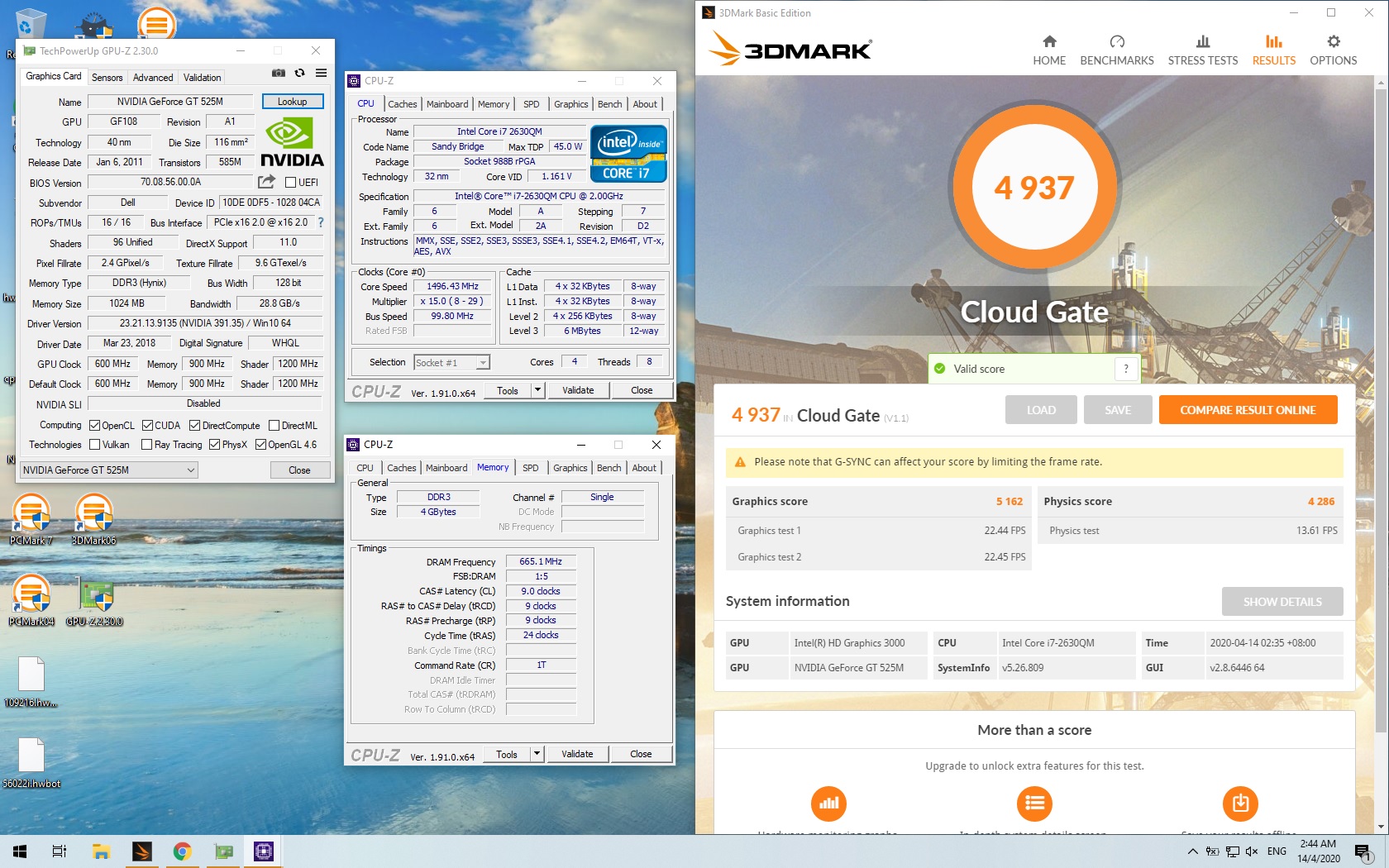This screenshot has width=1389, height=868.
Task: Expand Tools dropdown arrow in upper CPU-Z
Action: [537, 390]
